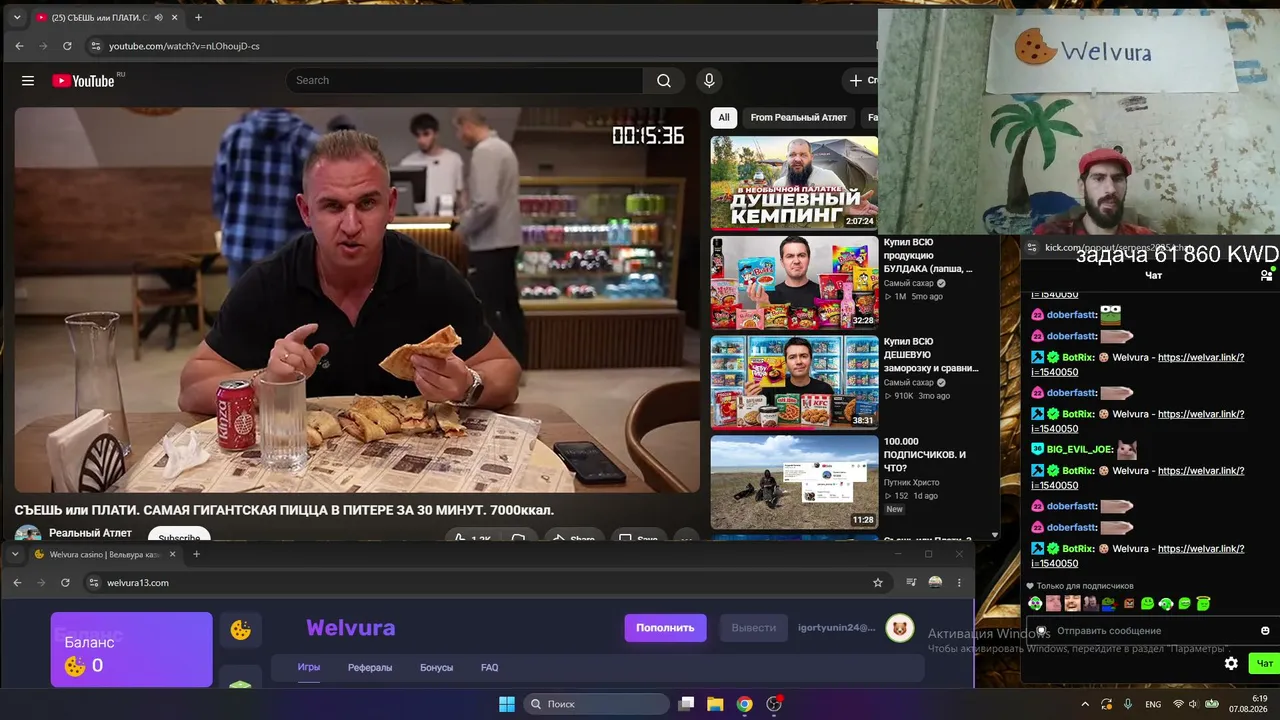Select the 'From Реальный Атлет' filter chip
Screen dimensions: 1280x720
point(799,118)
